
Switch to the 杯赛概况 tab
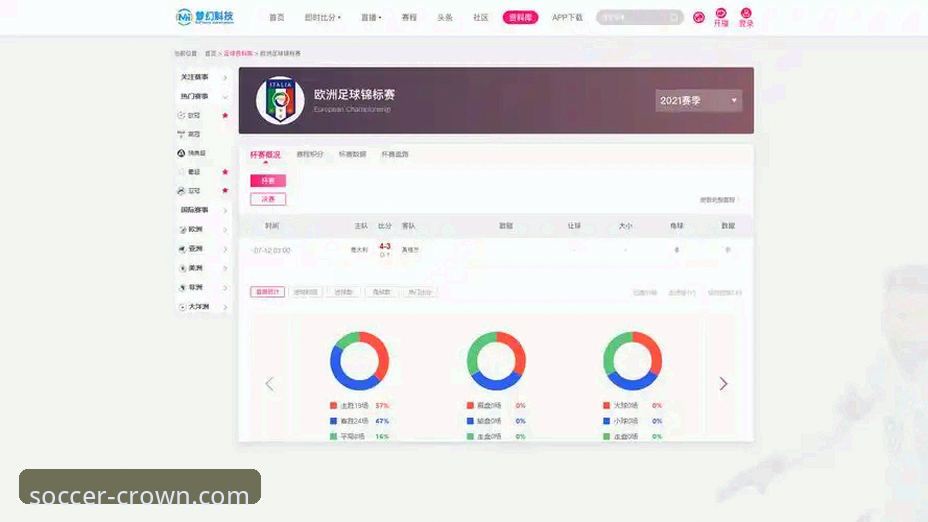coord(265,154)
